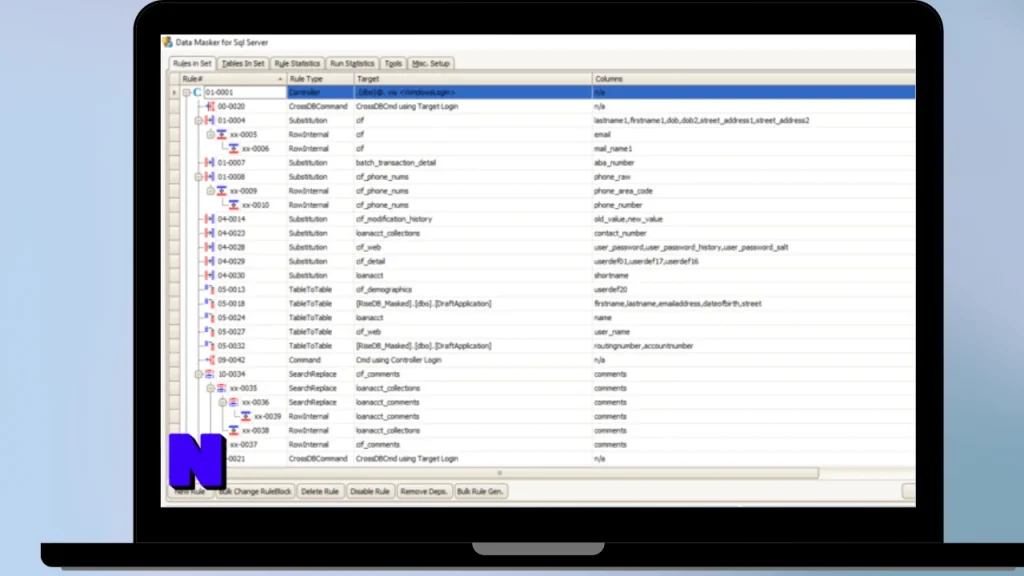Click the Substitution icon beside rule 01-0008

[x=210, y=176]
